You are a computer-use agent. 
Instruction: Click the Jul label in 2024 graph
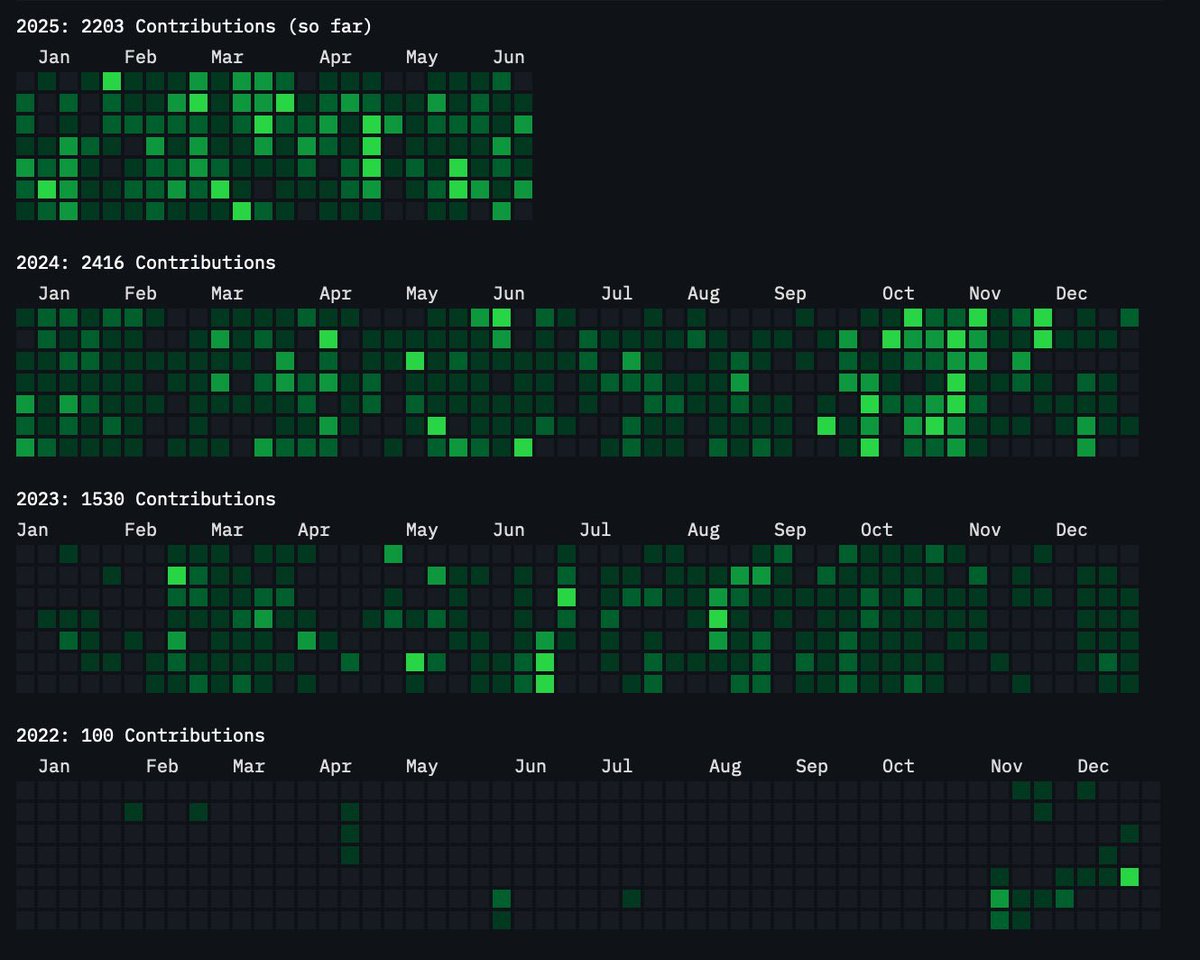(617, 293)
